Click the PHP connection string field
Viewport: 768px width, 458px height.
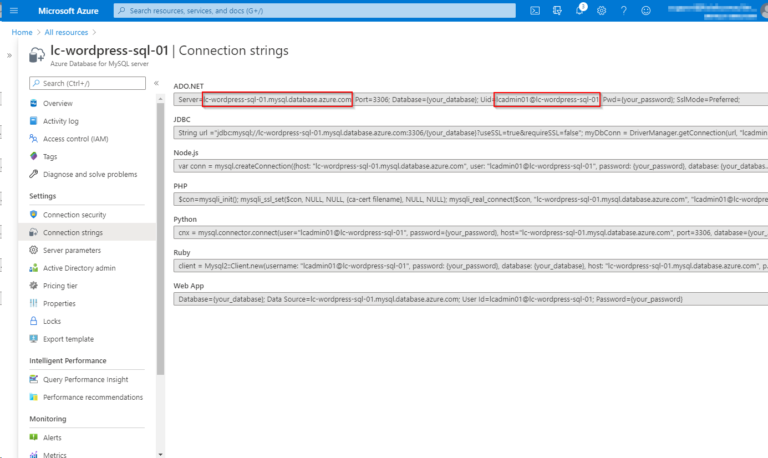pyautogui.click(x=471, y=199)
